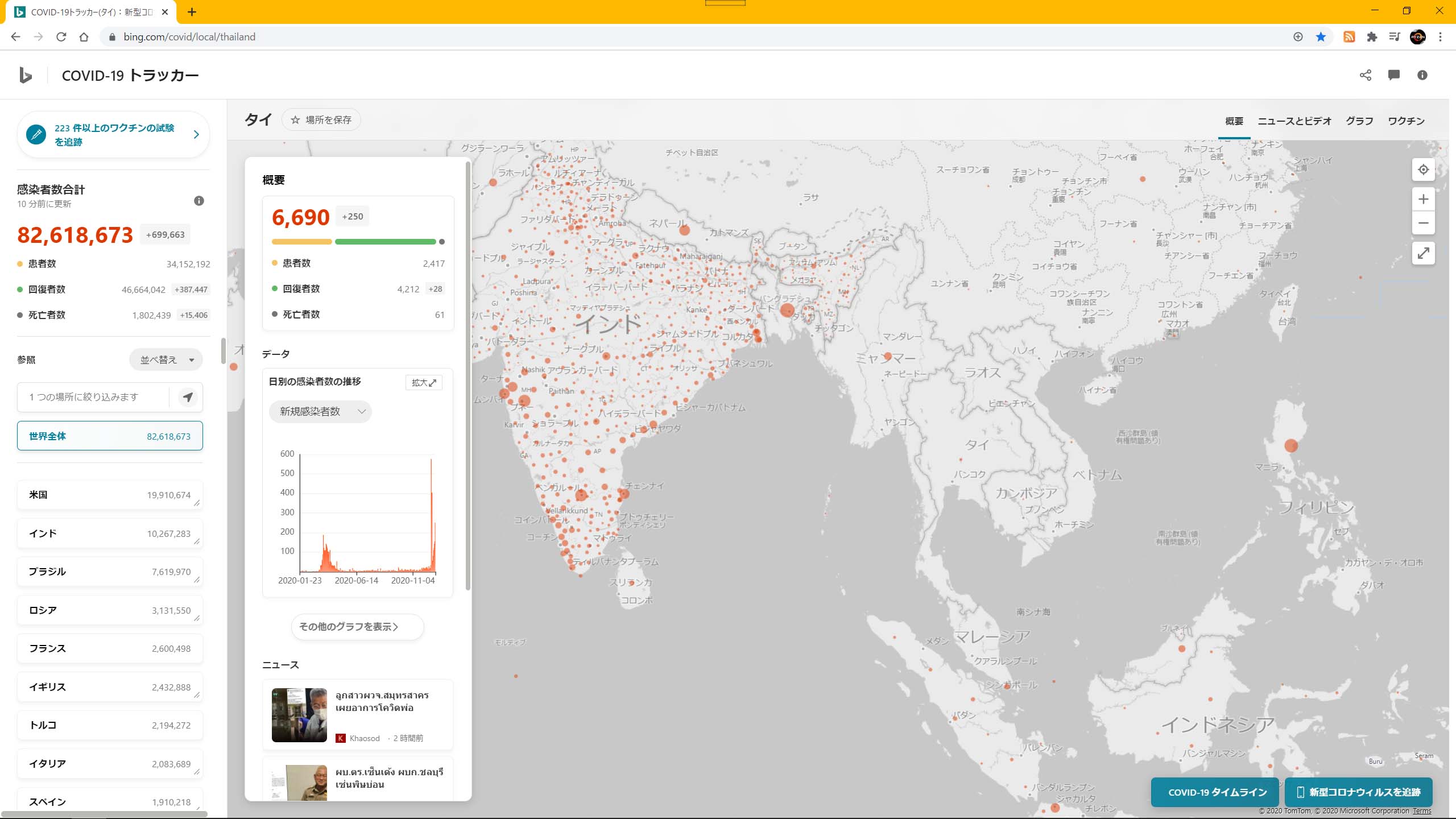
Task: Zoom out on the map
Action: pyautogui.click(x=1424, y=223)
